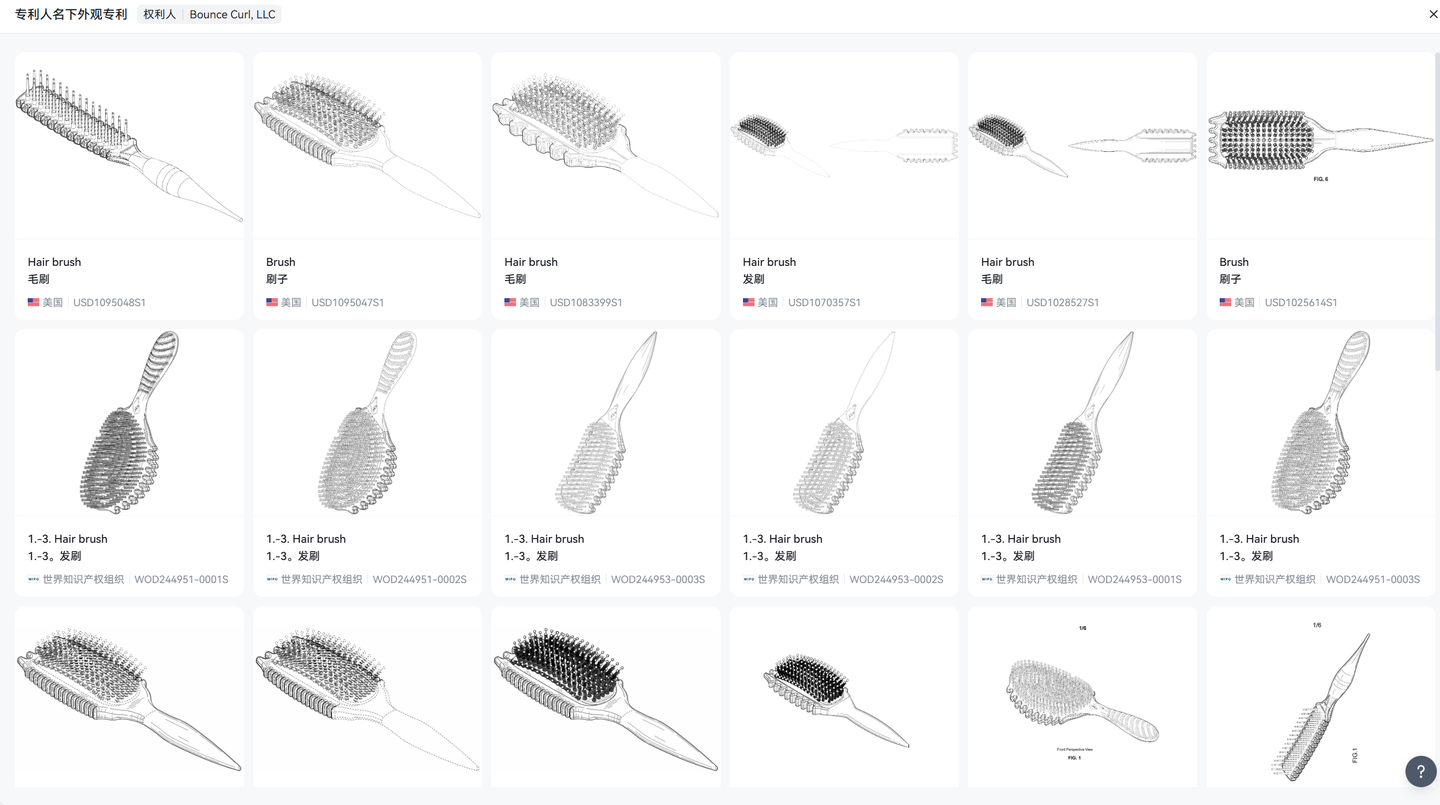Image resolution: width=1440 pixels, height=805 pixels.
Task: Open Hair brush title of USD1083399S1
Action: point(531,262)
